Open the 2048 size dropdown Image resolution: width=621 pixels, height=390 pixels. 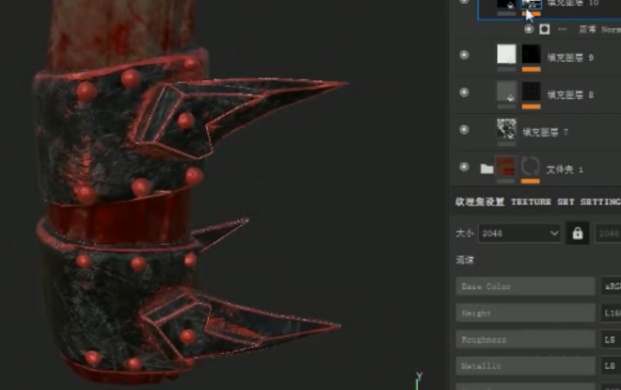point(519,233)
